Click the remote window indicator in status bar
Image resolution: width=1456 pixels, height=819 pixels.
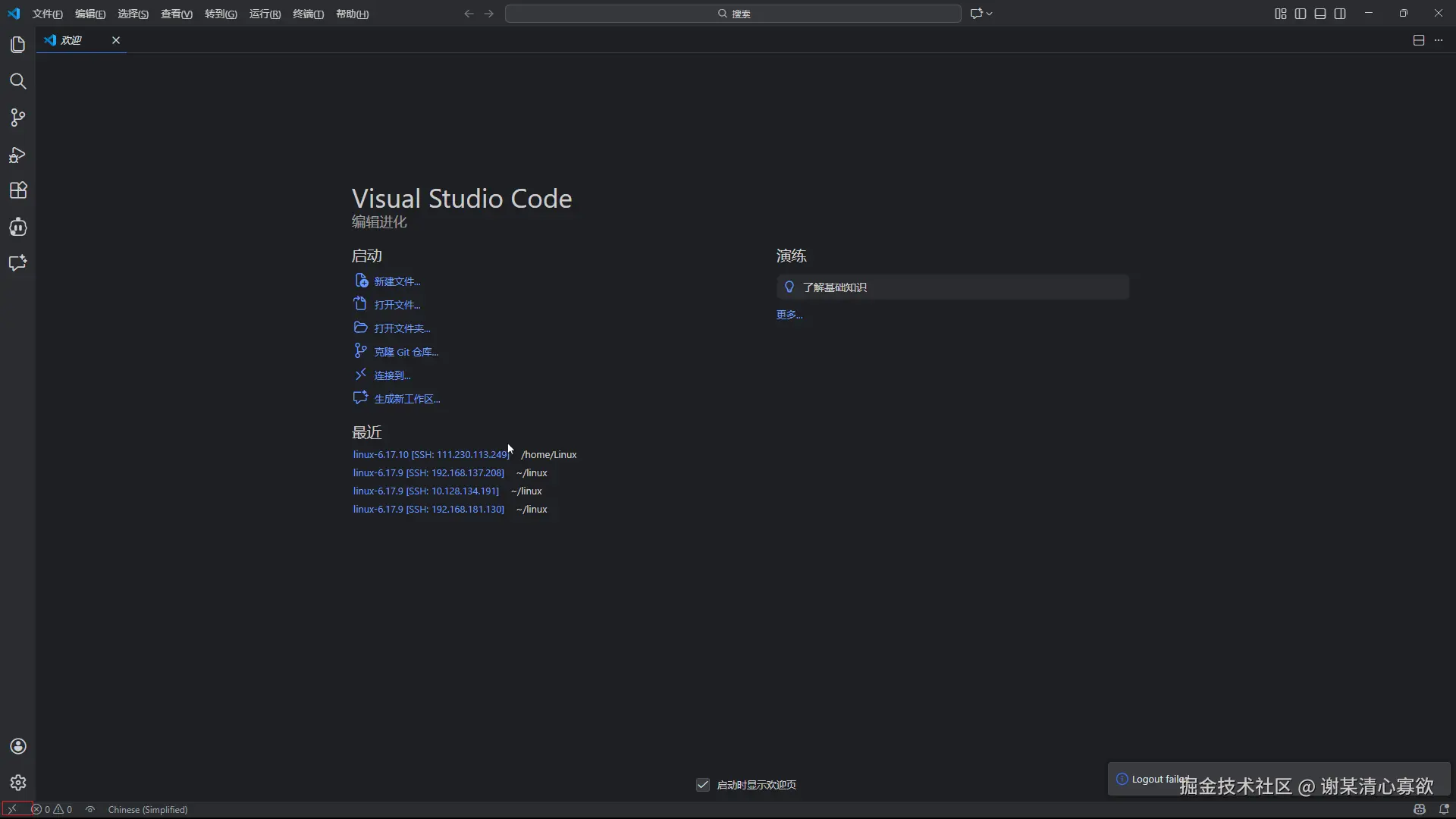13,809
